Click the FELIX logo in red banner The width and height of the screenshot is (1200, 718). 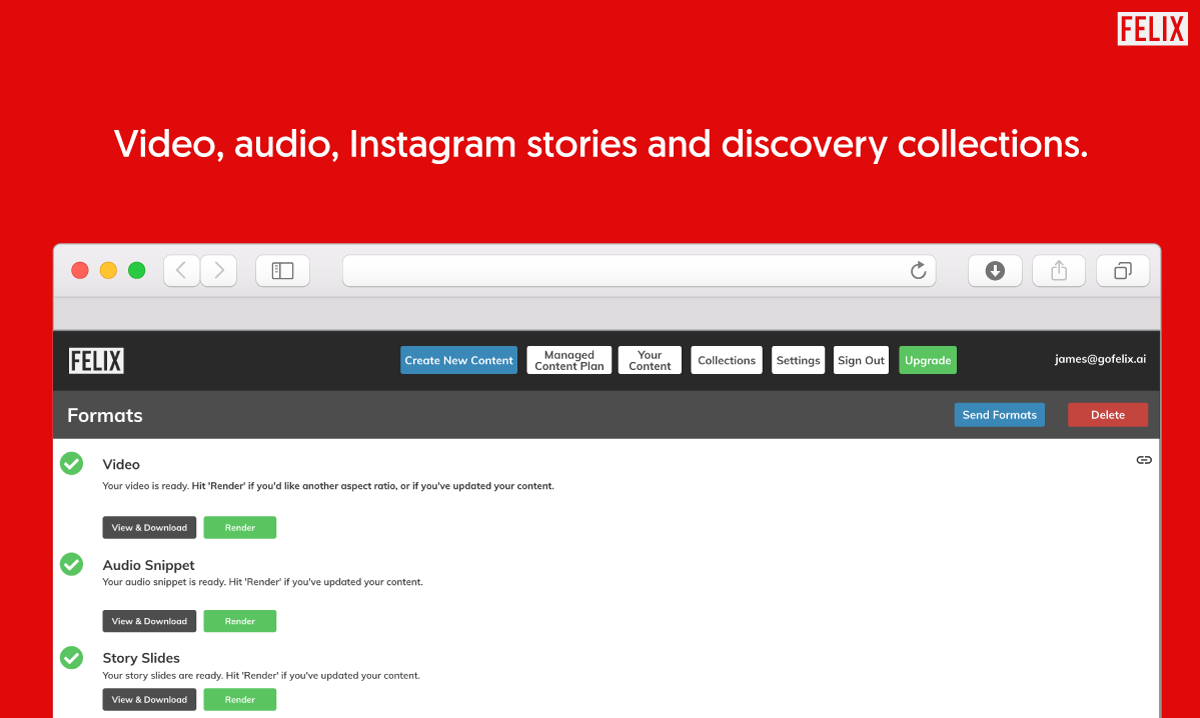(1152, 29)
